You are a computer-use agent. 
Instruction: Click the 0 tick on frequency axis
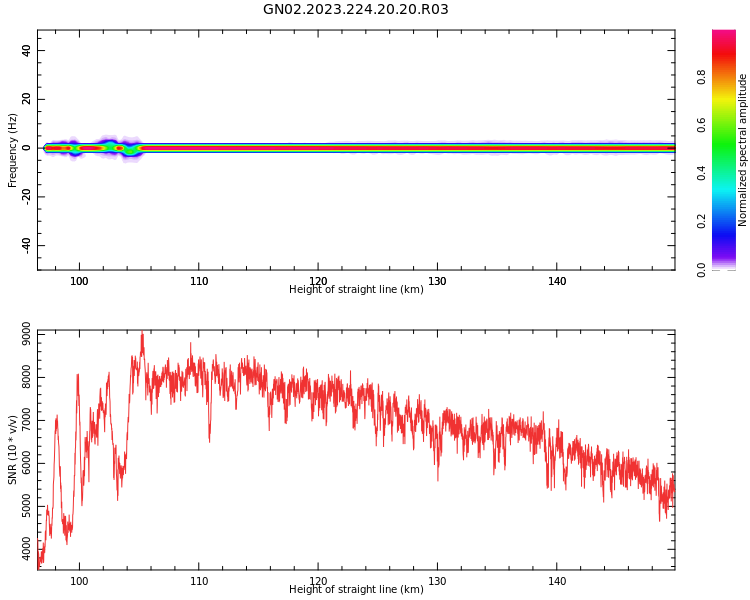[x=26, y=148]
